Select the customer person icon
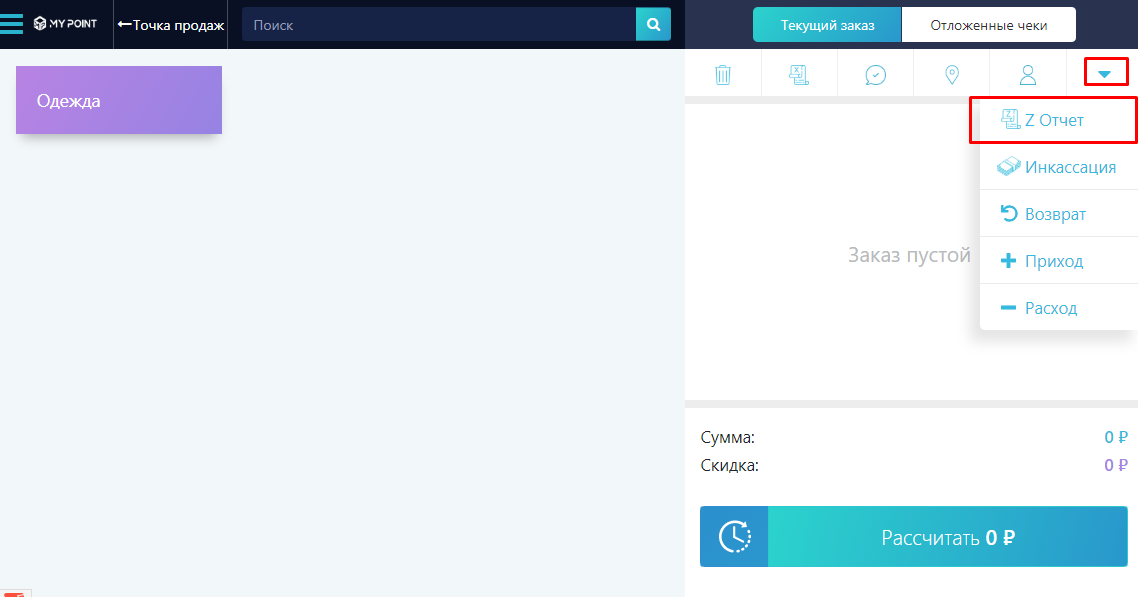Viewport: 1138px width, 597px height. pos(1028,74)
